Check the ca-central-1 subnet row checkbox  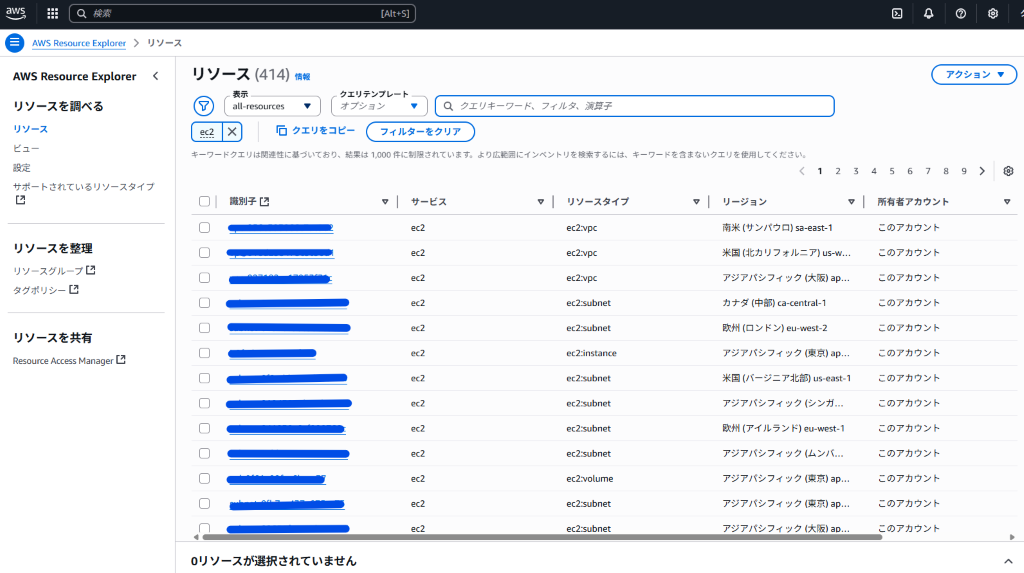point(204,303)
